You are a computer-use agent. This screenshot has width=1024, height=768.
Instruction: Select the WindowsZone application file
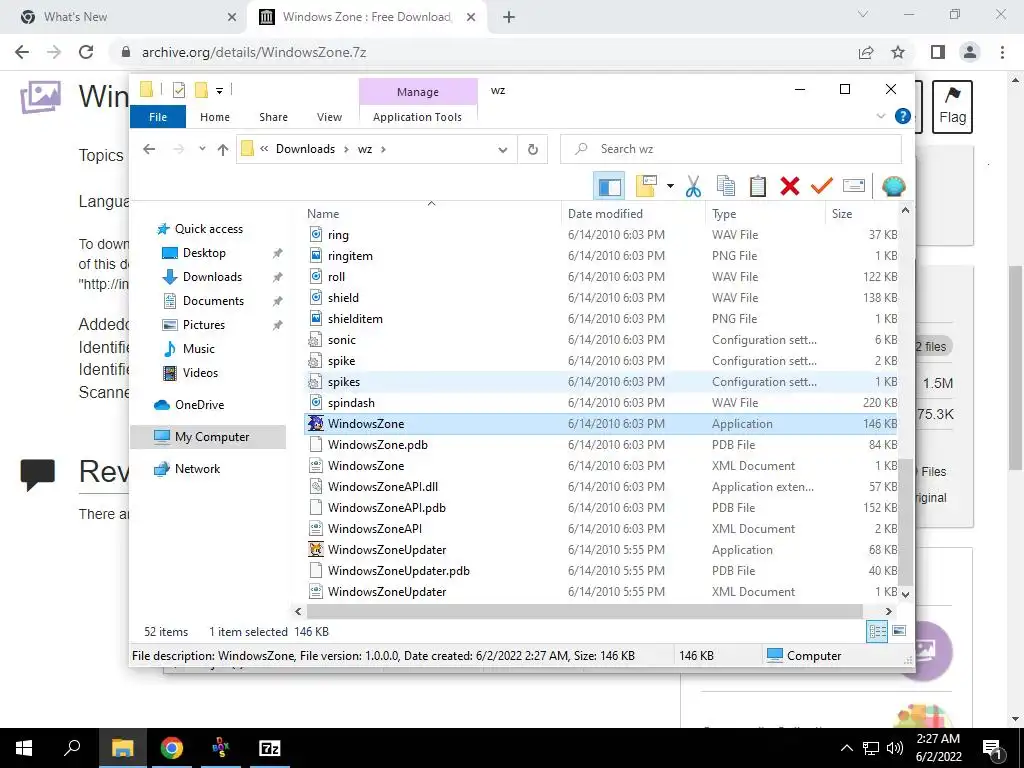coord(601,424)
